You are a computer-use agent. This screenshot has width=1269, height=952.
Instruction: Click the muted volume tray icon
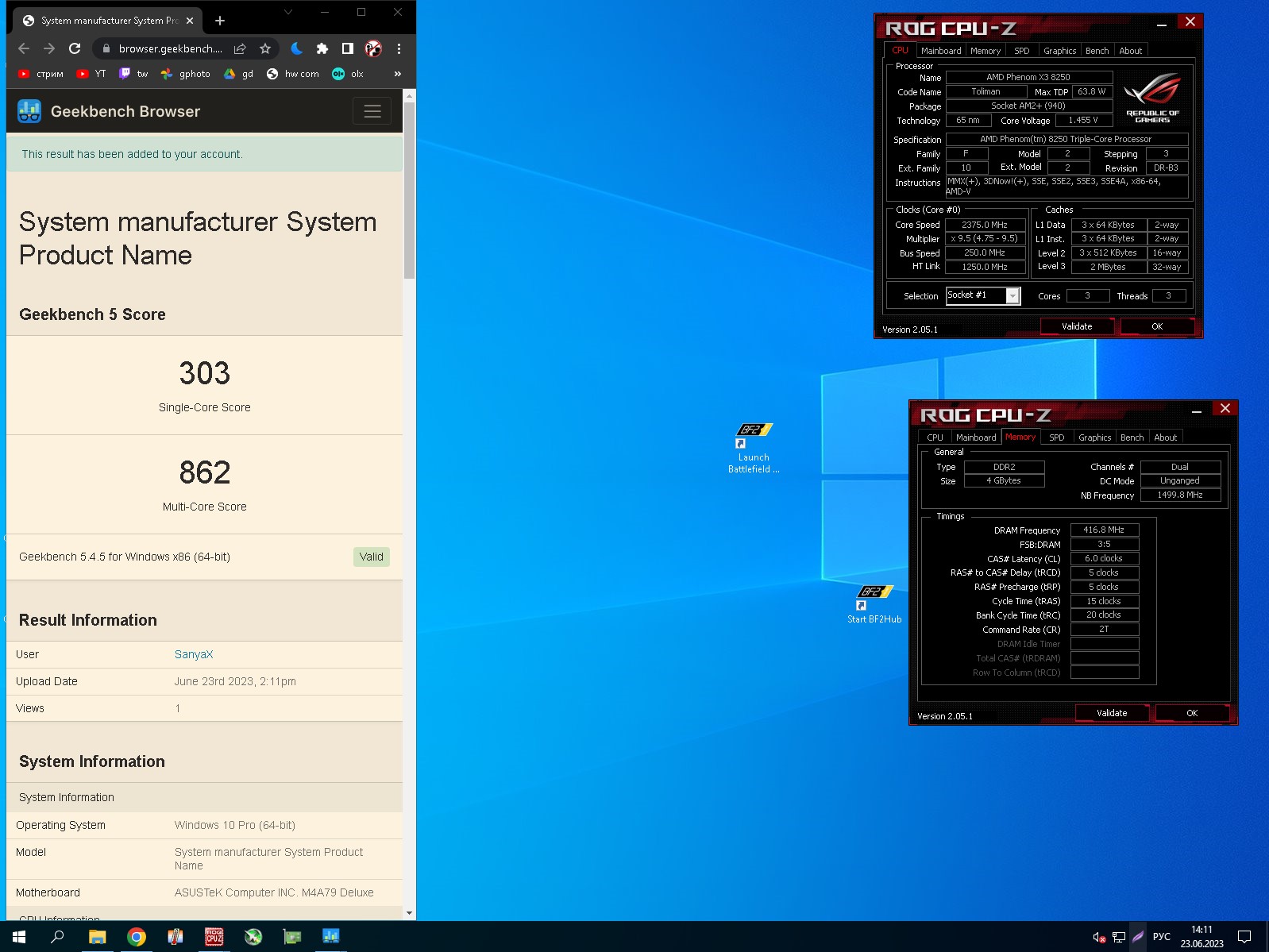pos(1099,937)
